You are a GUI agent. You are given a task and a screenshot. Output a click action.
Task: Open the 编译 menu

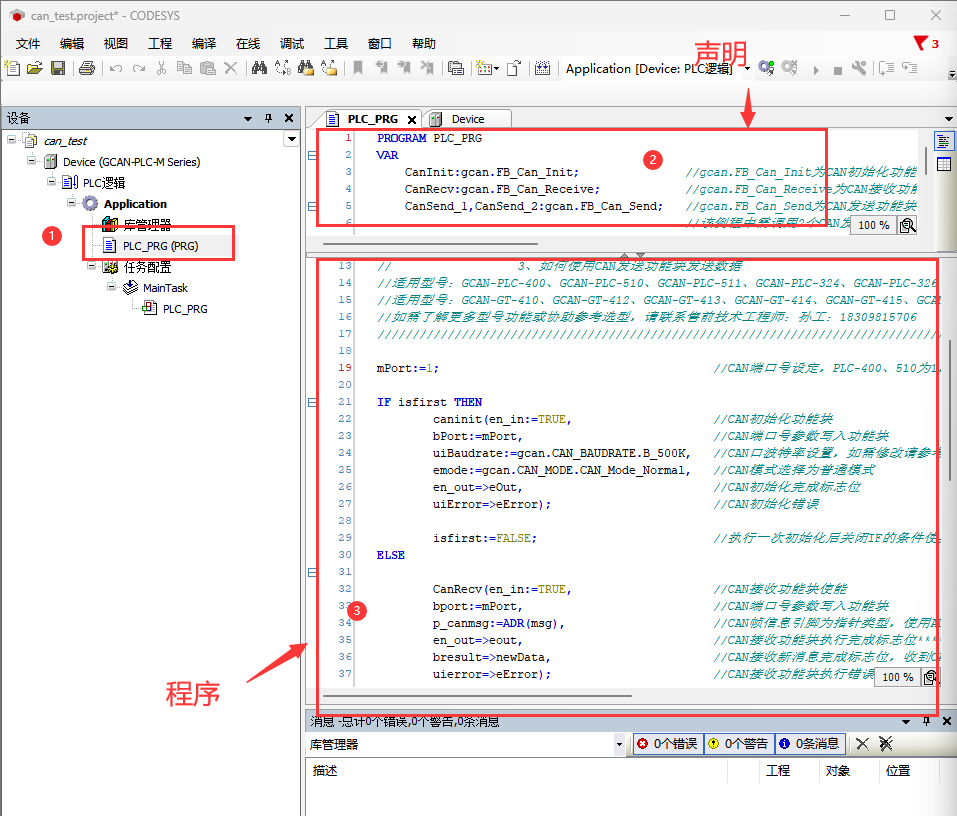204,43
